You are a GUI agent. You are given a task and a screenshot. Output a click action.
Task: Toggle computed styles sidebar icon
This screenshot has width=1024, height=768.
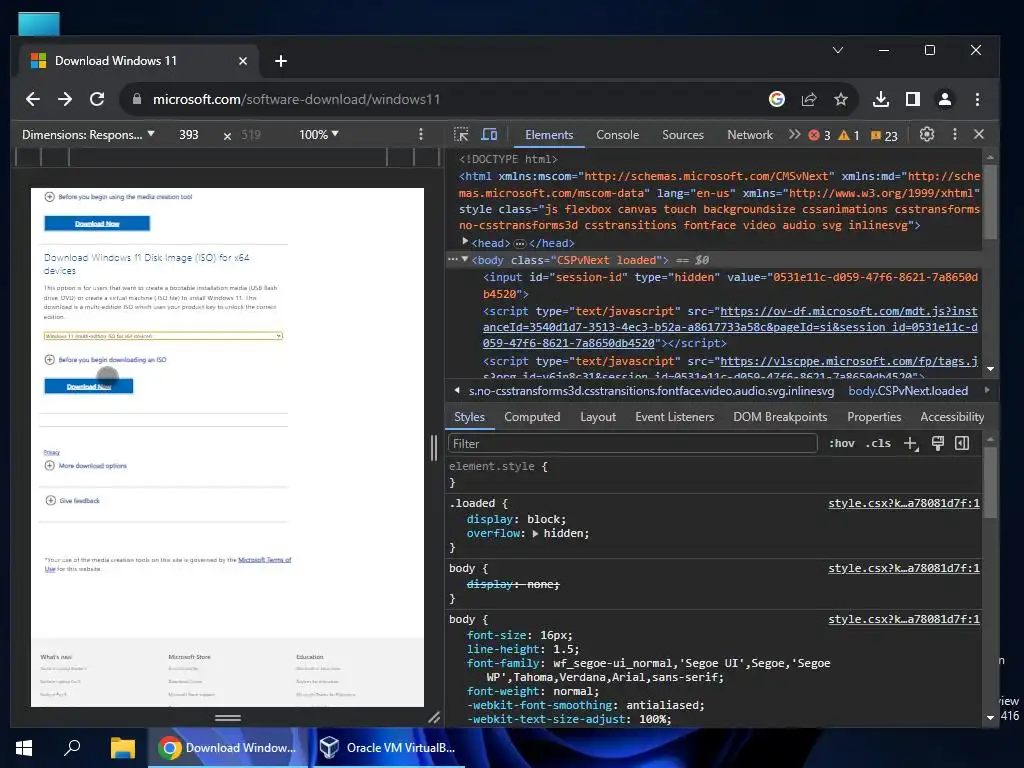(x=962, y=443)
